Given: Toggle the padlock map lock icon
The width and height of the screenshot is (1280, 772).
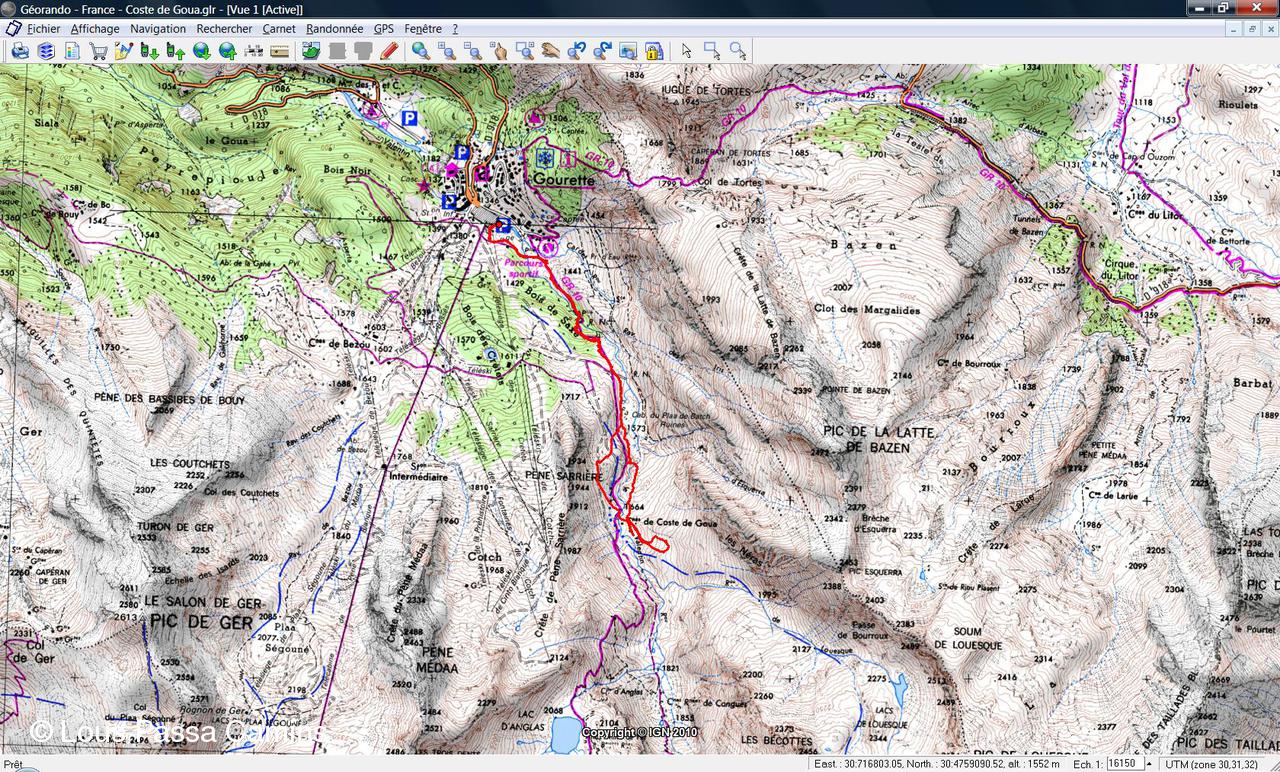Looking at the screenshot, I should click(x=654, y=51).
